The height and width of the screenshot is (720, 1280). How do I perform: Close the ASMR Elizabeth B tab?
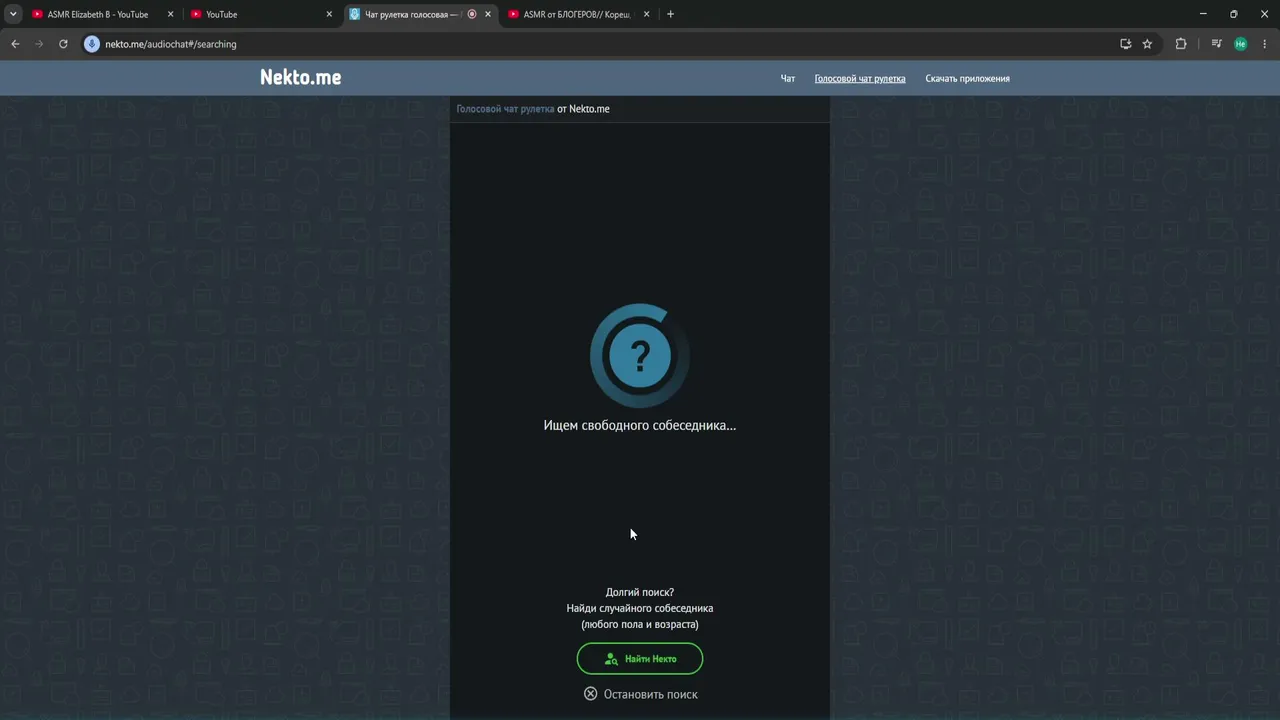(x=170, y=14)
